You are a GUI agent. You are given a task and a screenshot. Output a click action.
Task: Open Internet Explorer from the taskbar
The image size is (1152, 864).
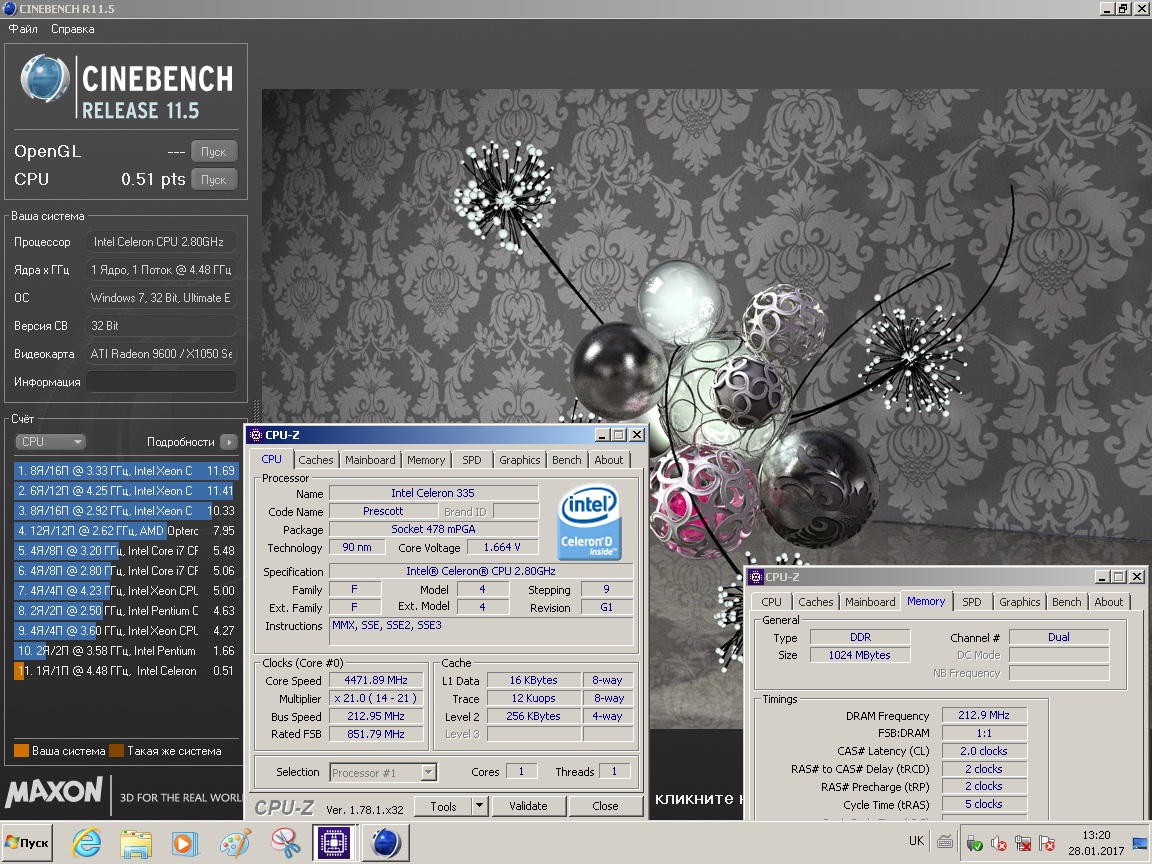tap(86, 843)
